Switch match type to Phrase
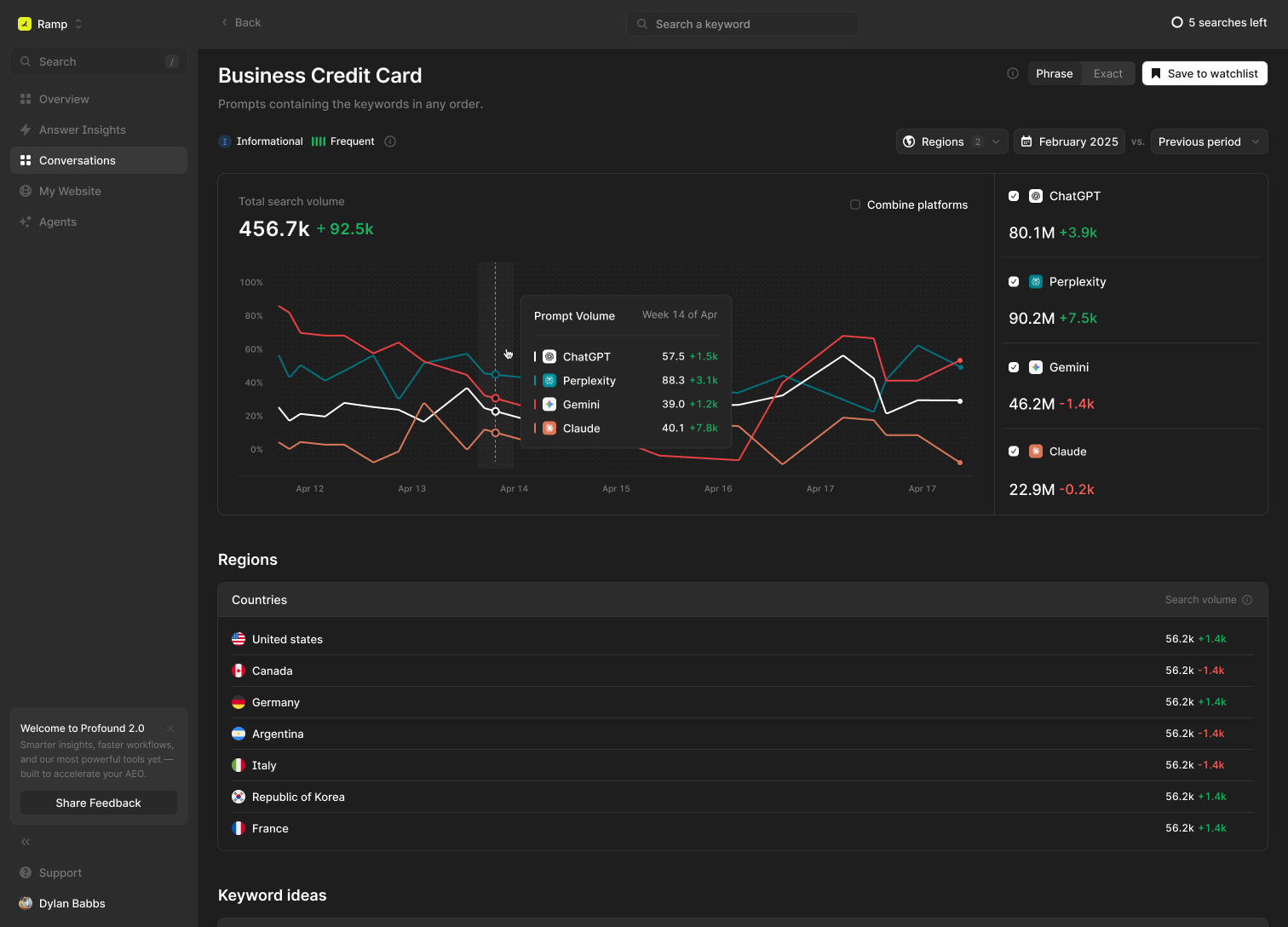This screenshot has width=1288, height=927. pyautogui.click(x=1055, y=73)
